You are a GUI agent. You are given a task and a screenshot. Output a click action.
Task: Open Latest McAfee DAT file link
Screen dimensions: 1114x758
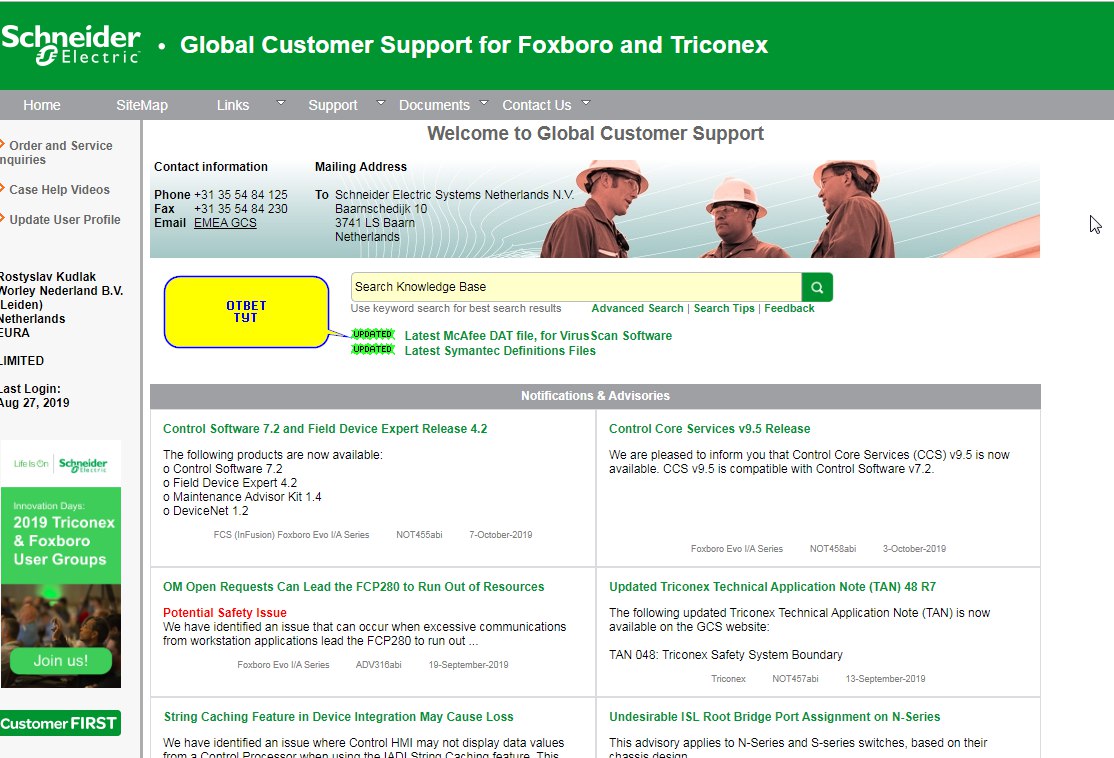538,335
